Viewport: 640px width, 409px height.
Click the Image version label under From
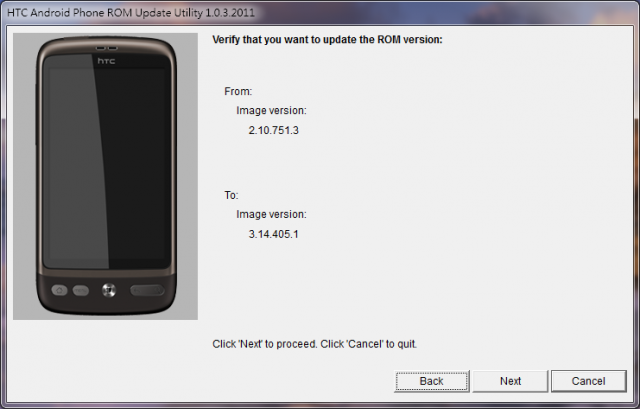coord(271,111)
